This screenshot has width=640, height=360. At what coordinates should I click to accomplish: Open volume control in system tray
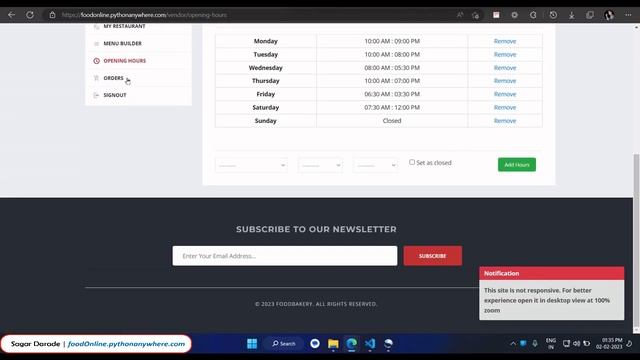point(576,344)
